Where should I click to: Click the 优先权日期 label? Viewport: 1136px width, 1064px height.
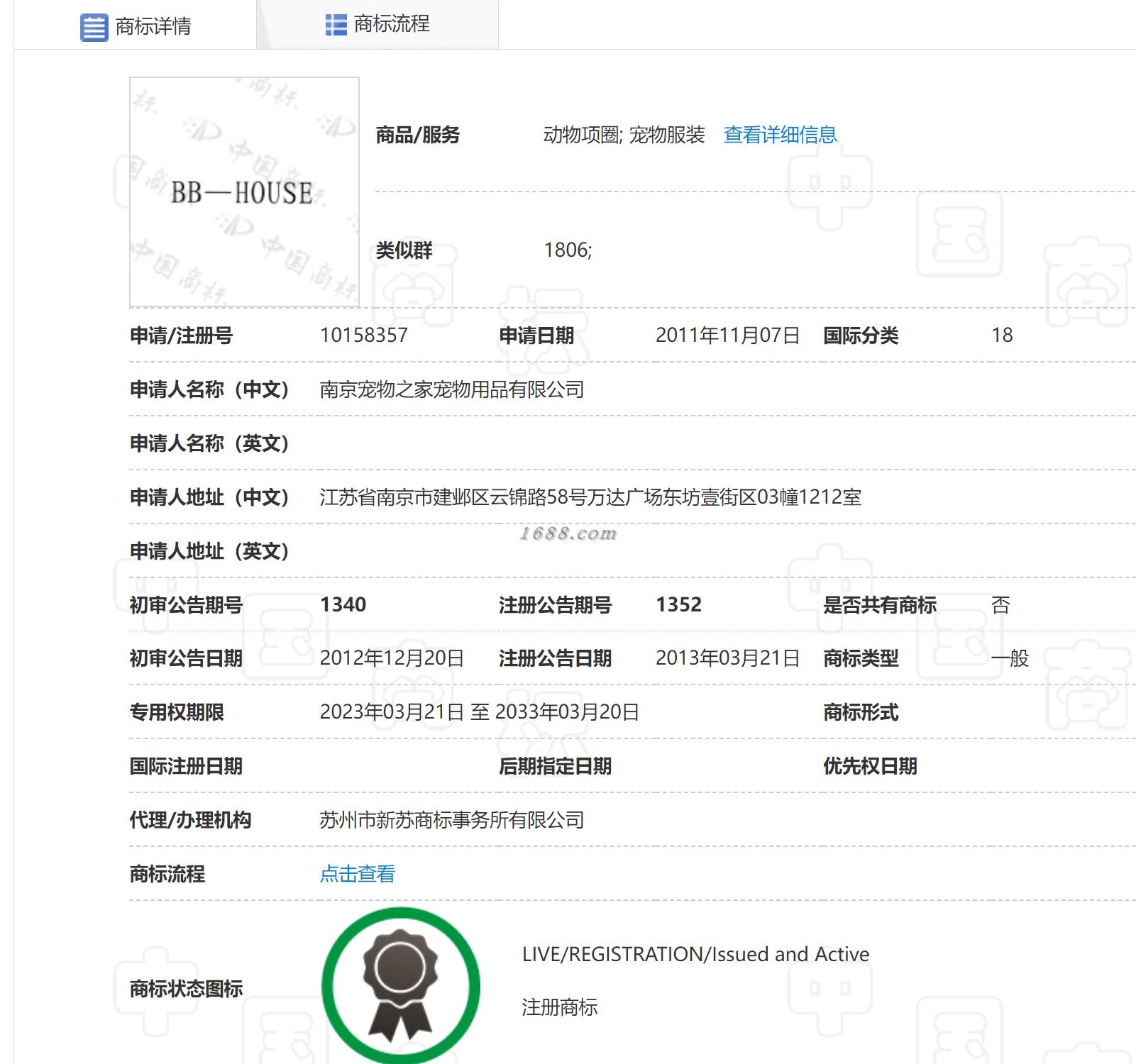click(870, 766)
